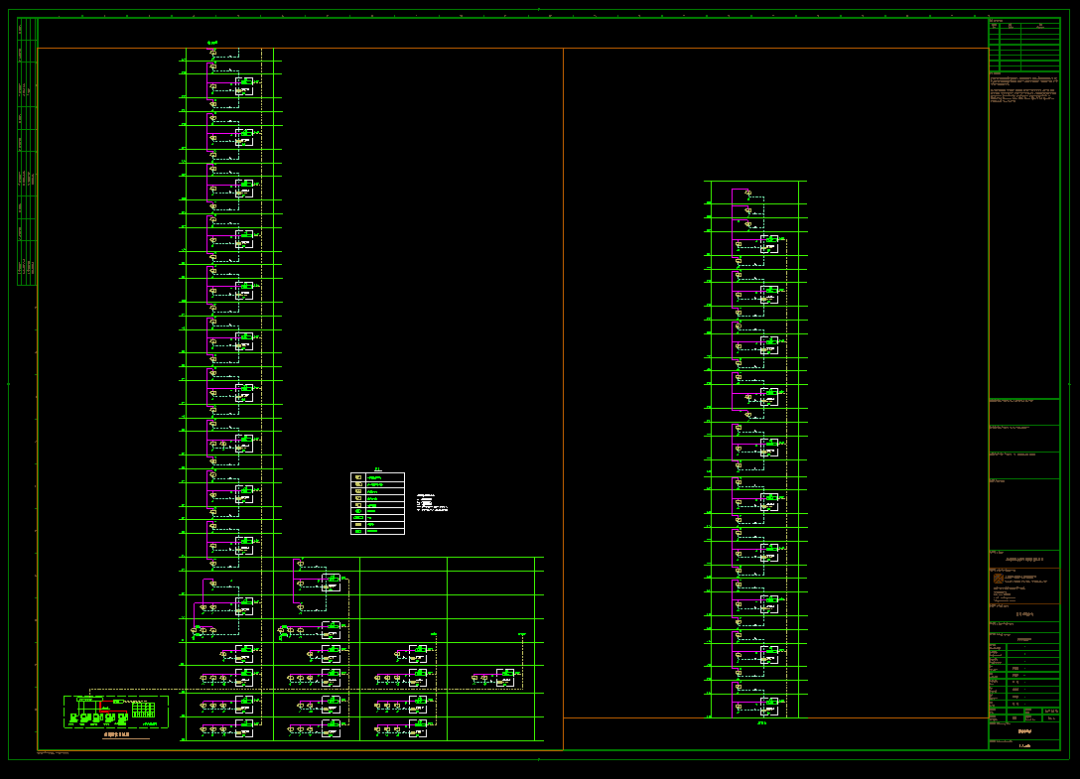This screenshot has width=1080, height=779.
Task: Select the symbol legend table in the drawing
Action: coord(377,503)
